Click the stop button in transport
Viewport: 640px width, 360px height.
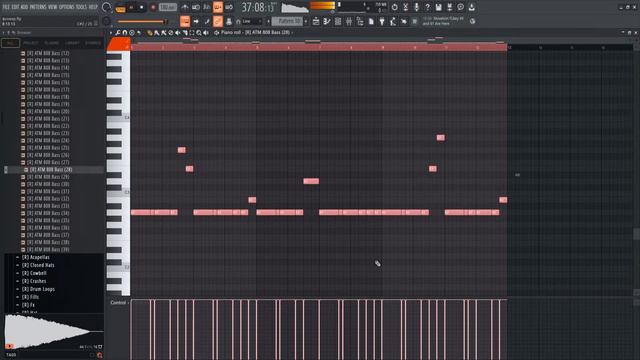point(142,7)
